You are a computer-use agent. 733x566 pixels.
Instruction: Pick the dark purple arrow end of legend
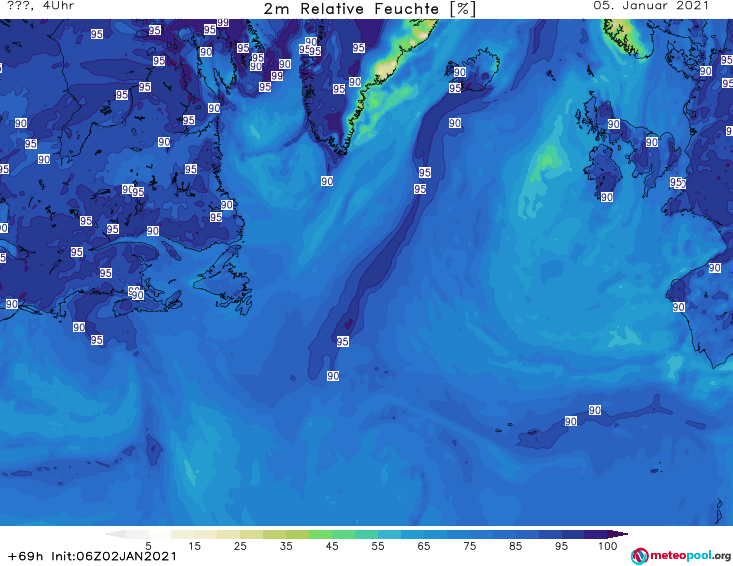tap(618, 534)
